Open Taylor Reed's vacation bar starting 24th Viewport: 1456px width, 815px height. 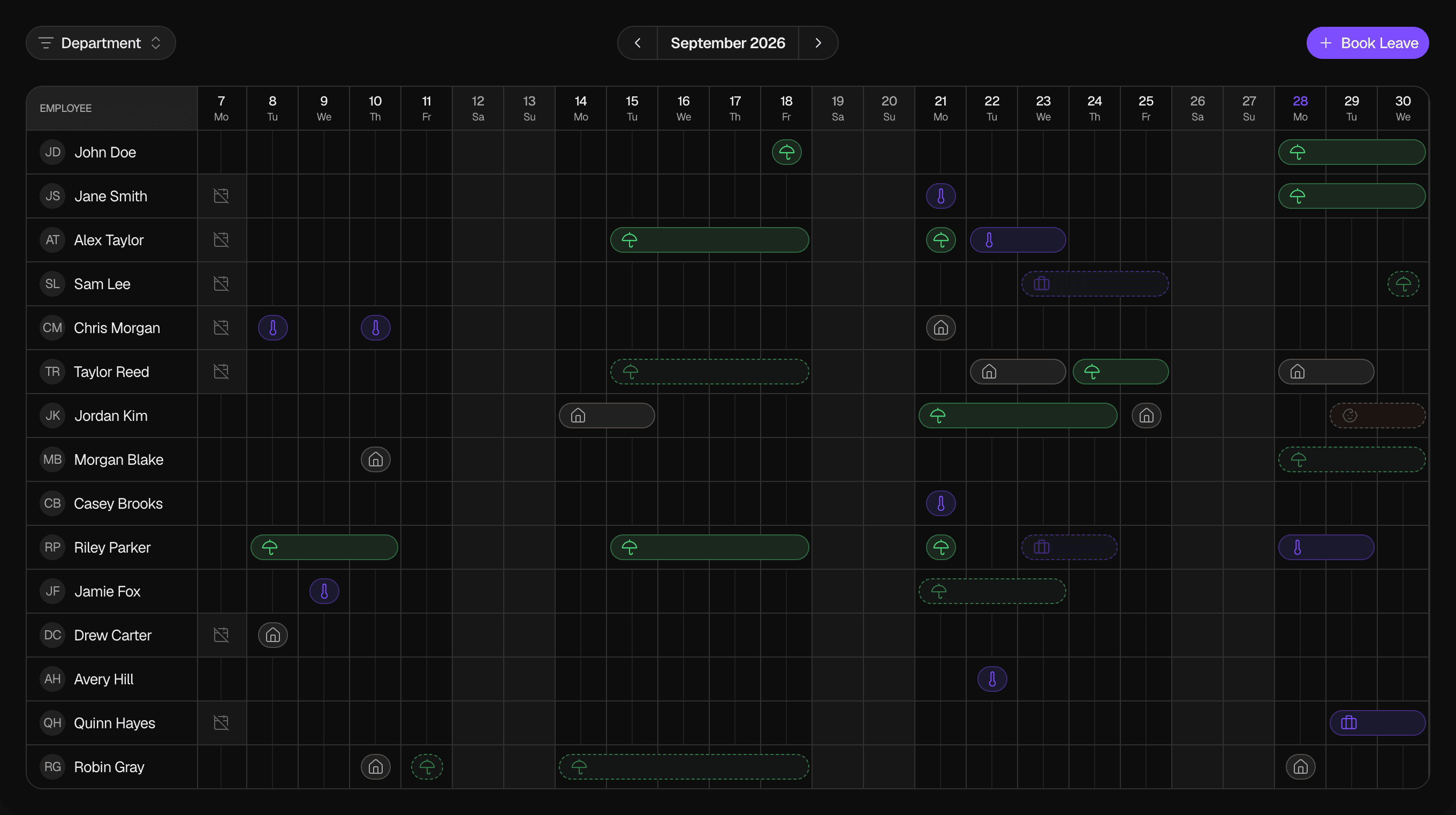tap(1120, 372)
